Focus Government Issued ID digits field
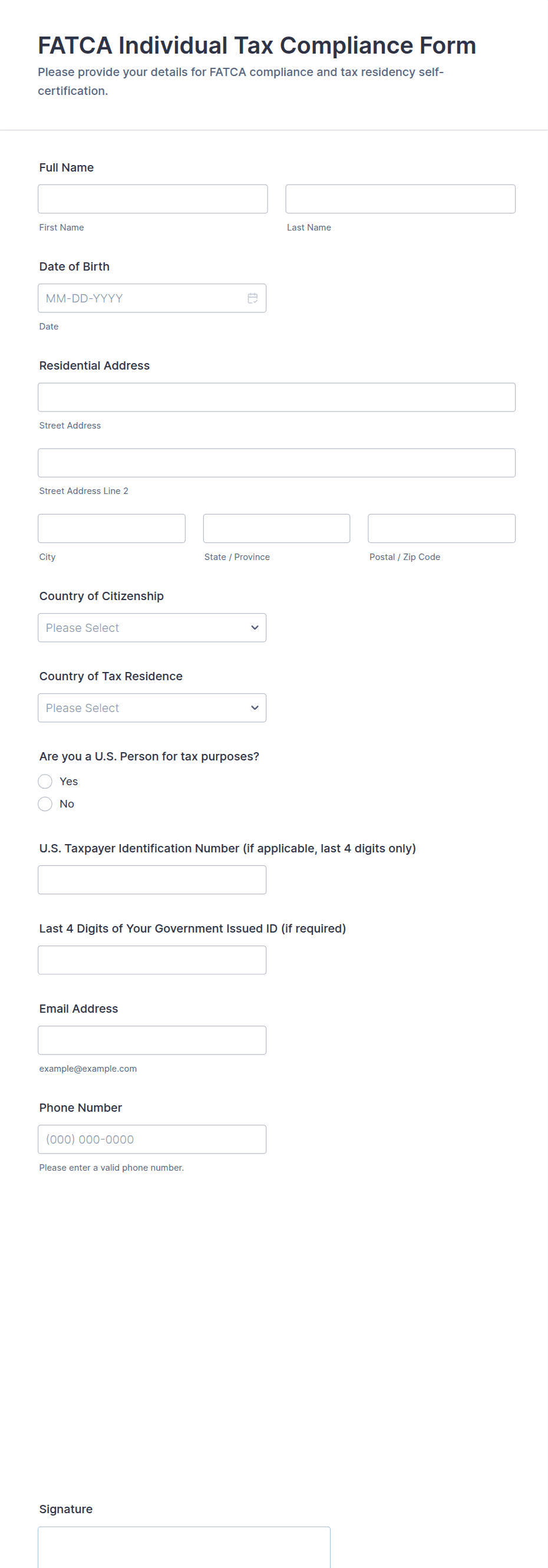Screen dimensions: 548x1568 (x=151, y=960)
